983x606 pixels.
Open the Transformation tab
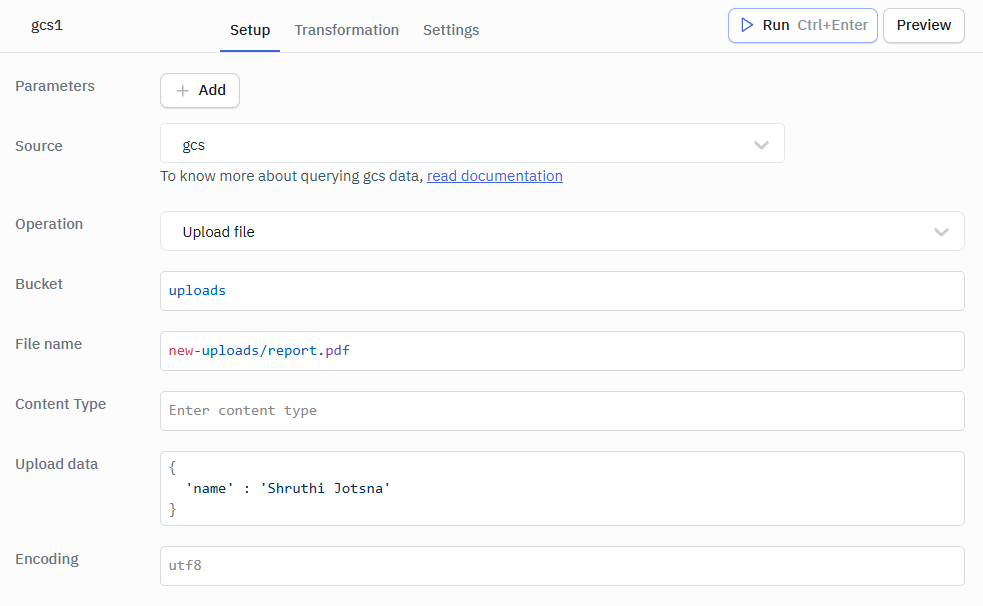click(346, 30)
